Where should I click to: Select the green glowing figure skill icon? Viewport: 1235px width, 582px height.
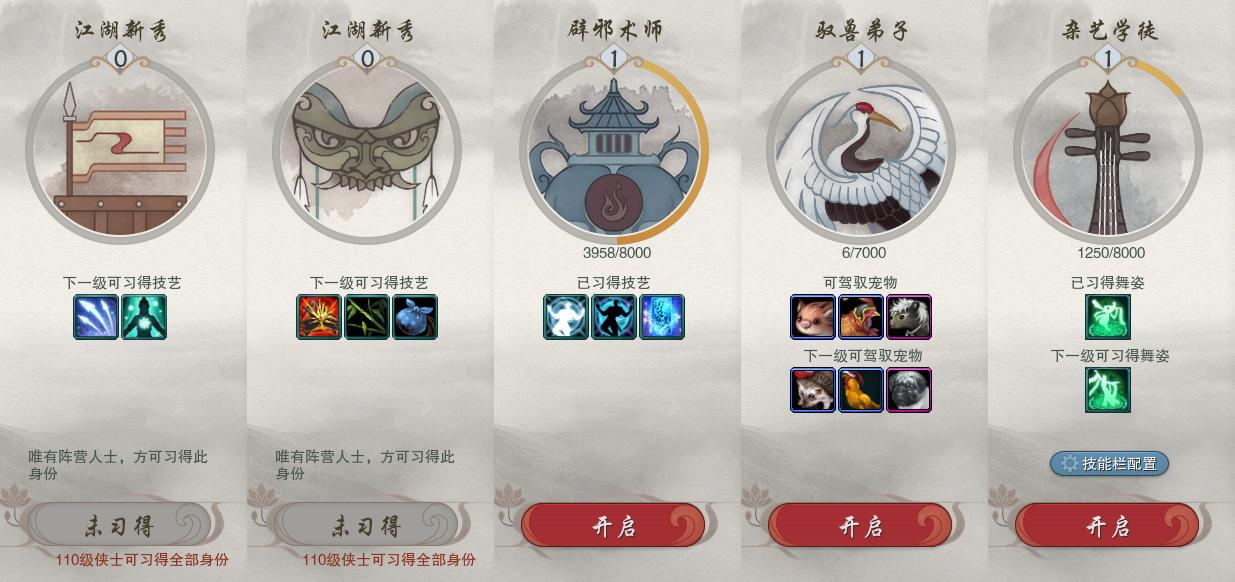tap(144, 316)
